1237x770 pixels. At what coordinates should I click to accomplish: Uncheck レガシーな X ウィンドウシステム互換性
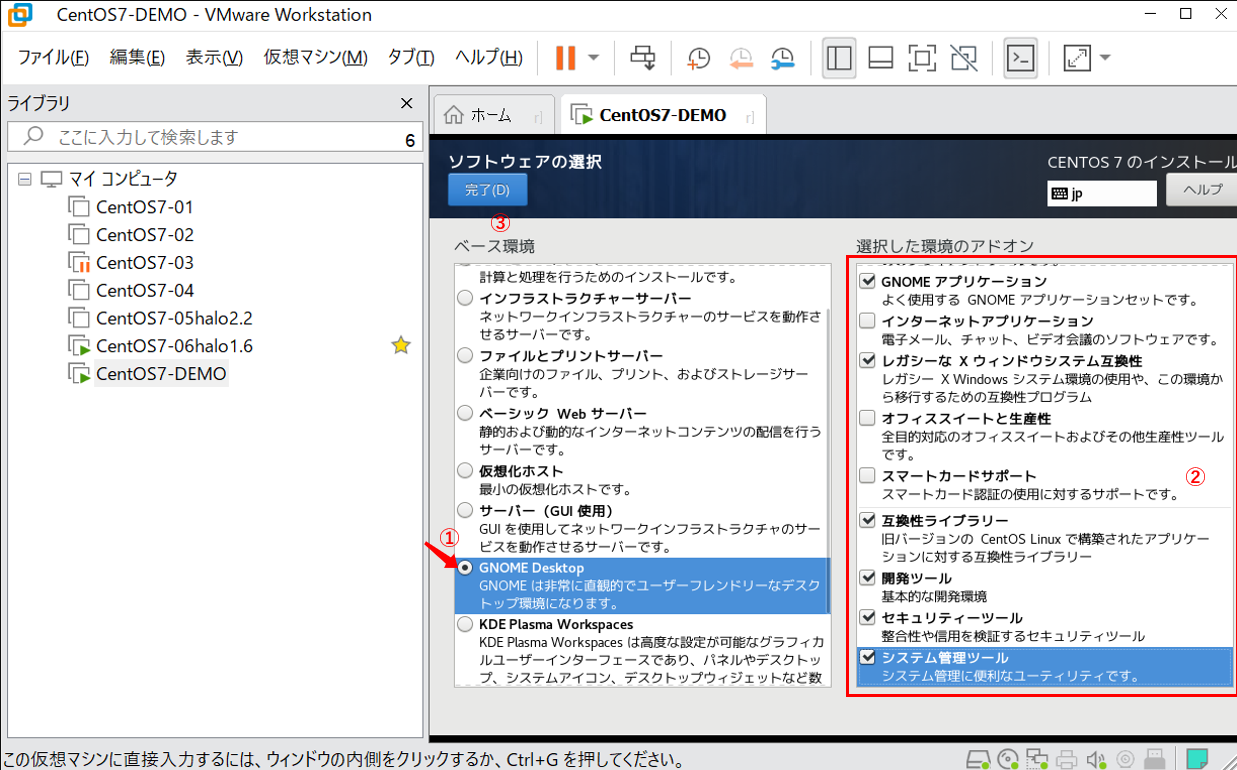(867, 360)
